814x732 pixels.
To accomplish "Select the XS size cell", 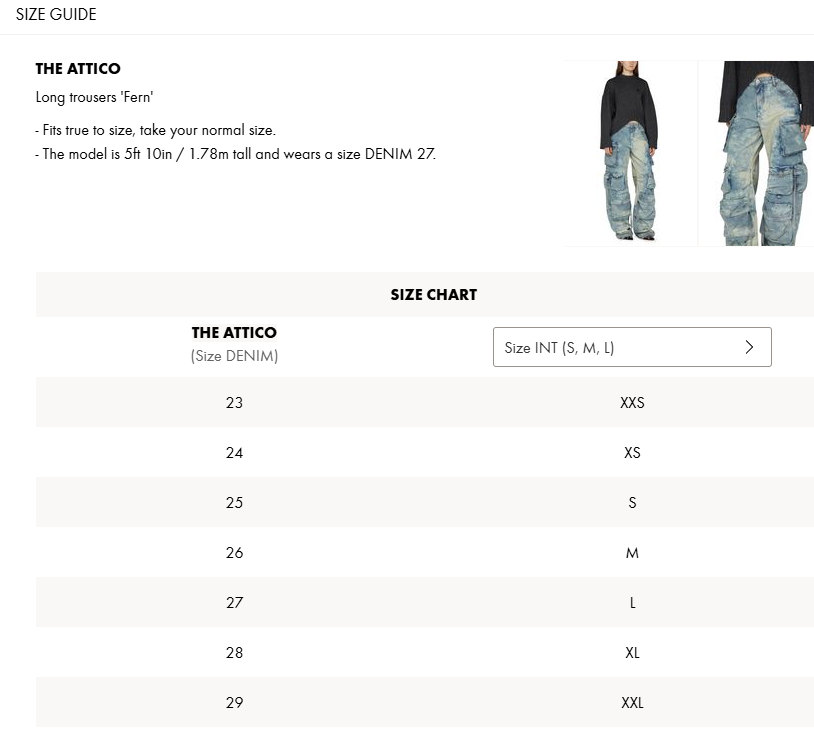I will [632, 453].
